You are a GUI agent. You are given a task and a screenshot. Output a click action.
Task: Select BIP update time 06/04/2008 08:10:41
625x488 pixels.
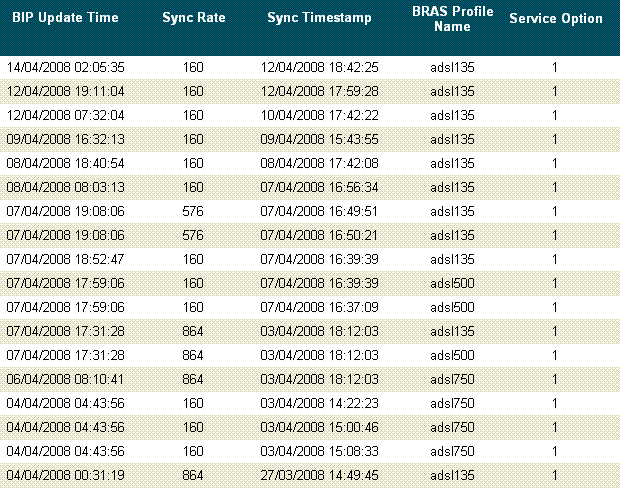click(66, 379)
